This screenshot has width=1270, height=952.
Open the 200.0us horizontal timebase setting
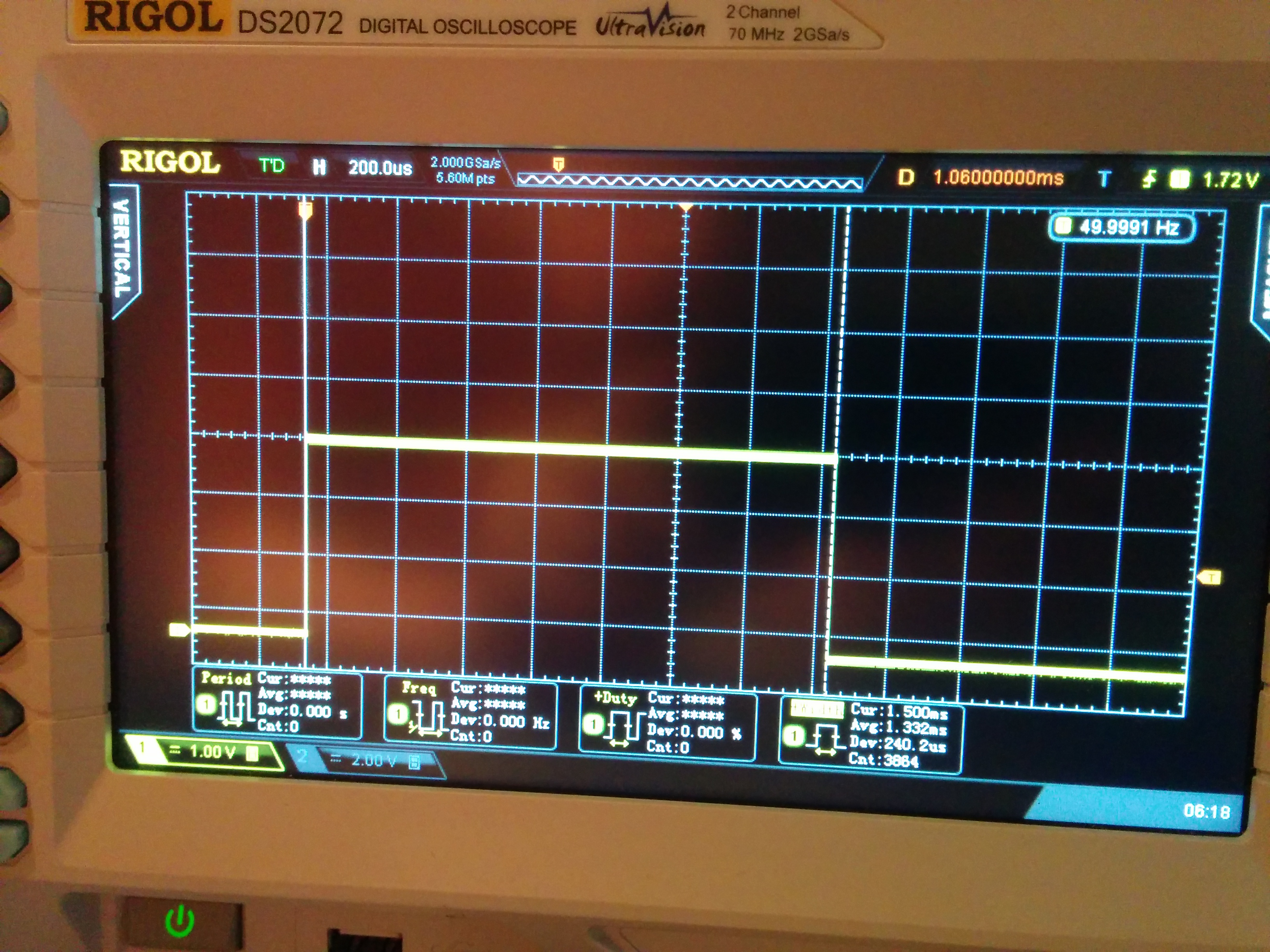[380, 168]
